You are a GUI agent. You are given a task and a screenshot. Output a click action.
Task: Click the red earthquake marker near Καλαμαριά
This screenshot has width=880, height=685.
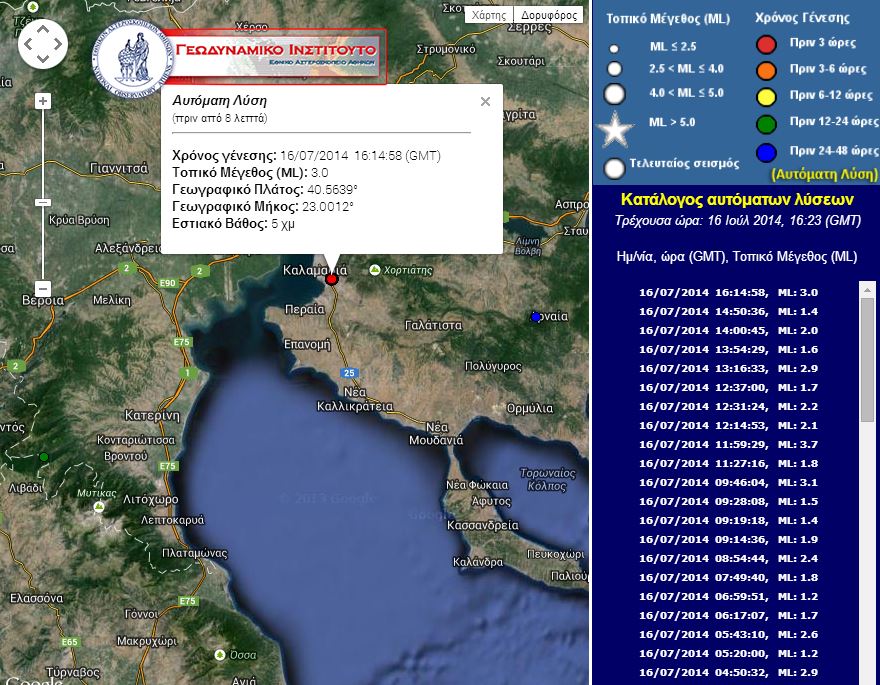[332, 280]
